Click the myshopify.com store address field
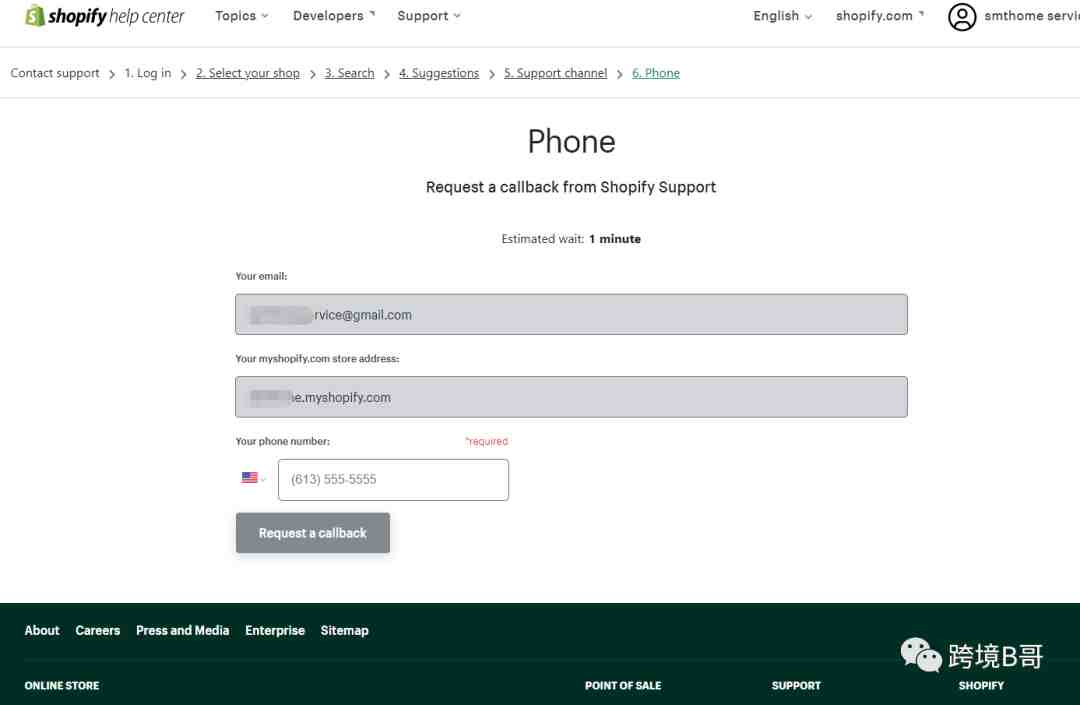Image resolution: width=1080 pixels, height=705 pixels. 571,397
